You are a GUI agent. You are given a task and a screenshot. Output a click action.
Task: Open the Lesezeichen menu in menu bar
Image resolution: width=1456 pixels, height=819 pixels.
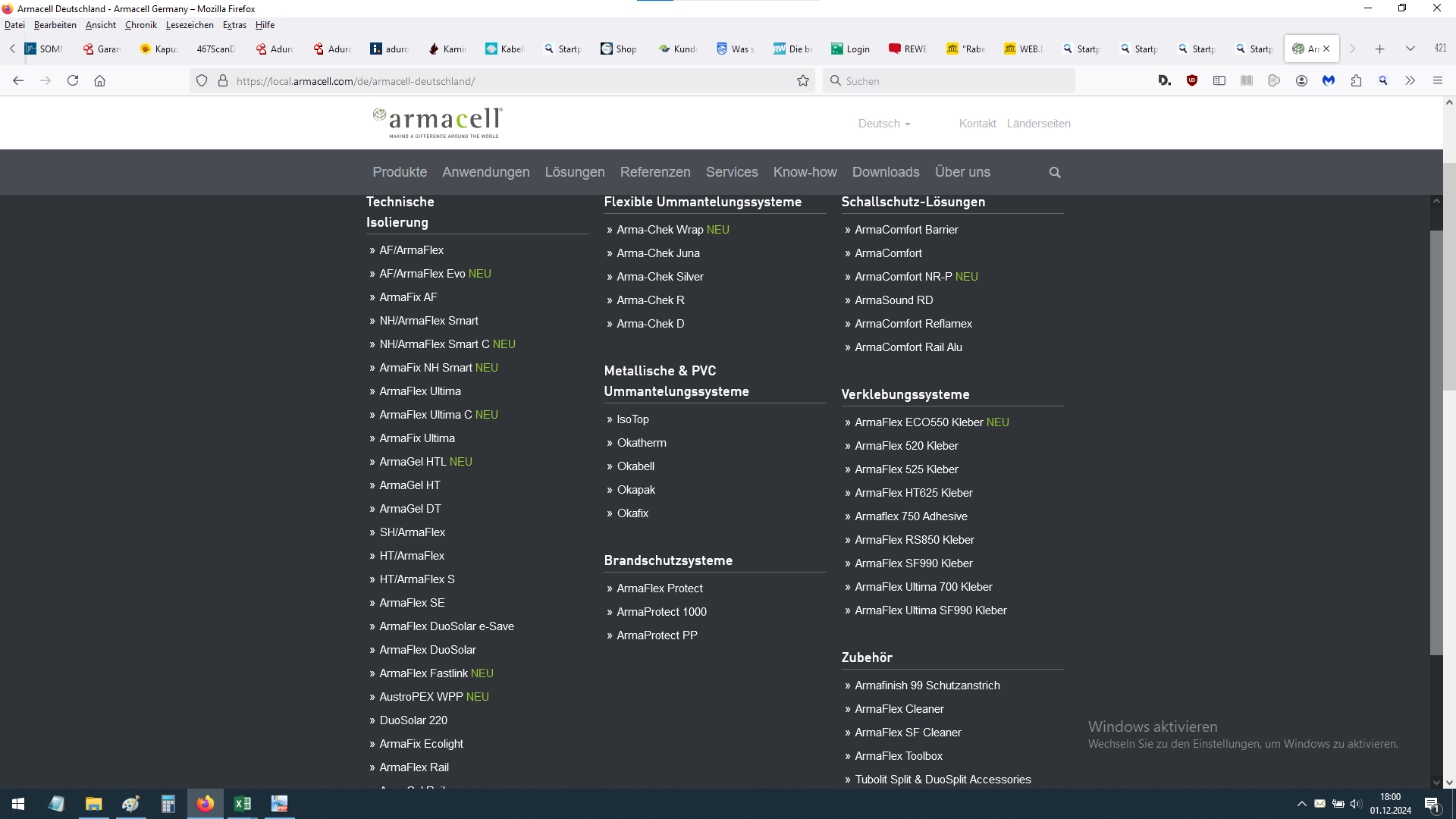coord(190,25)
